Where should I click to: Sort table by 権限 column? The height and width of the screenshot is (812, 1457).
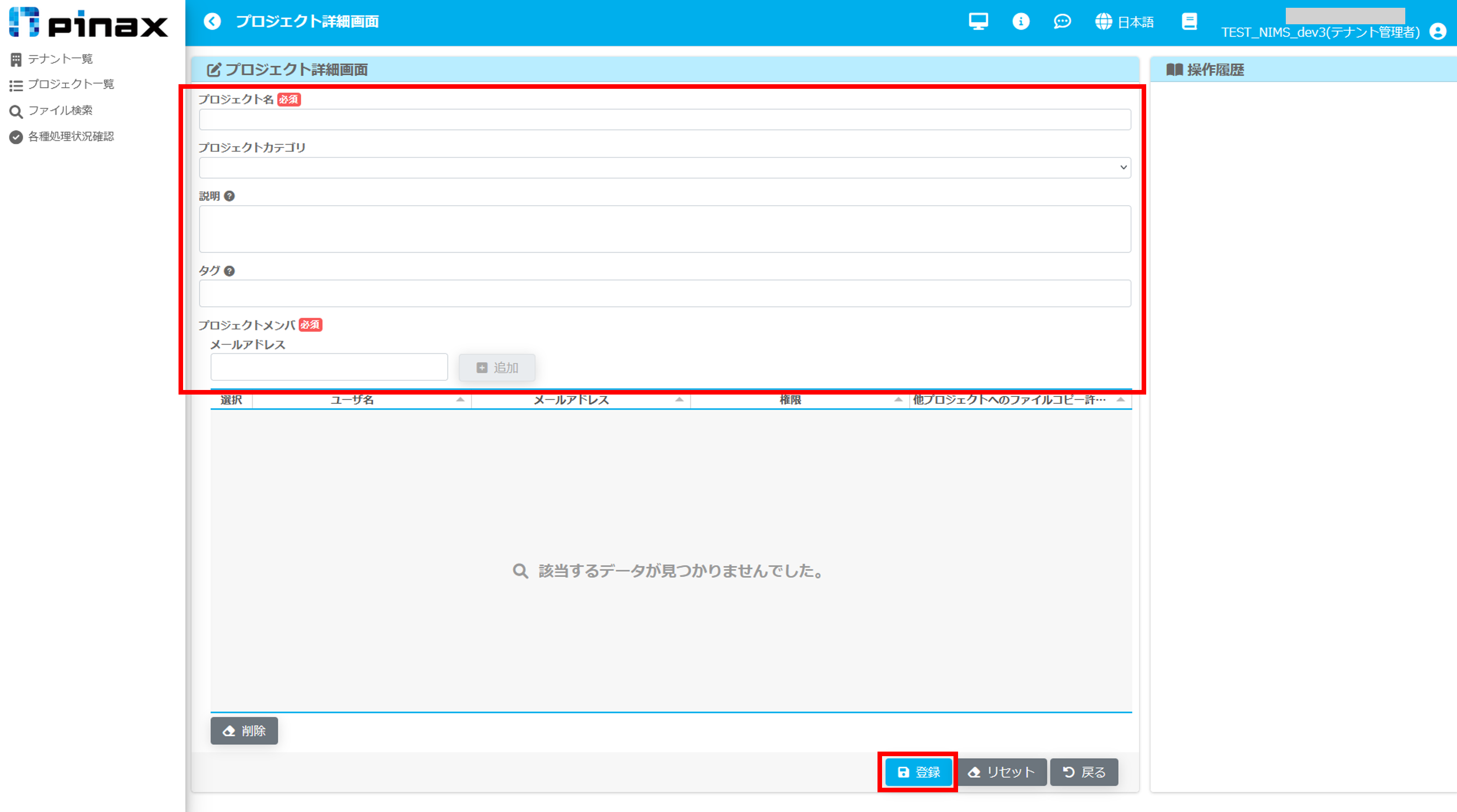(898, 400)
